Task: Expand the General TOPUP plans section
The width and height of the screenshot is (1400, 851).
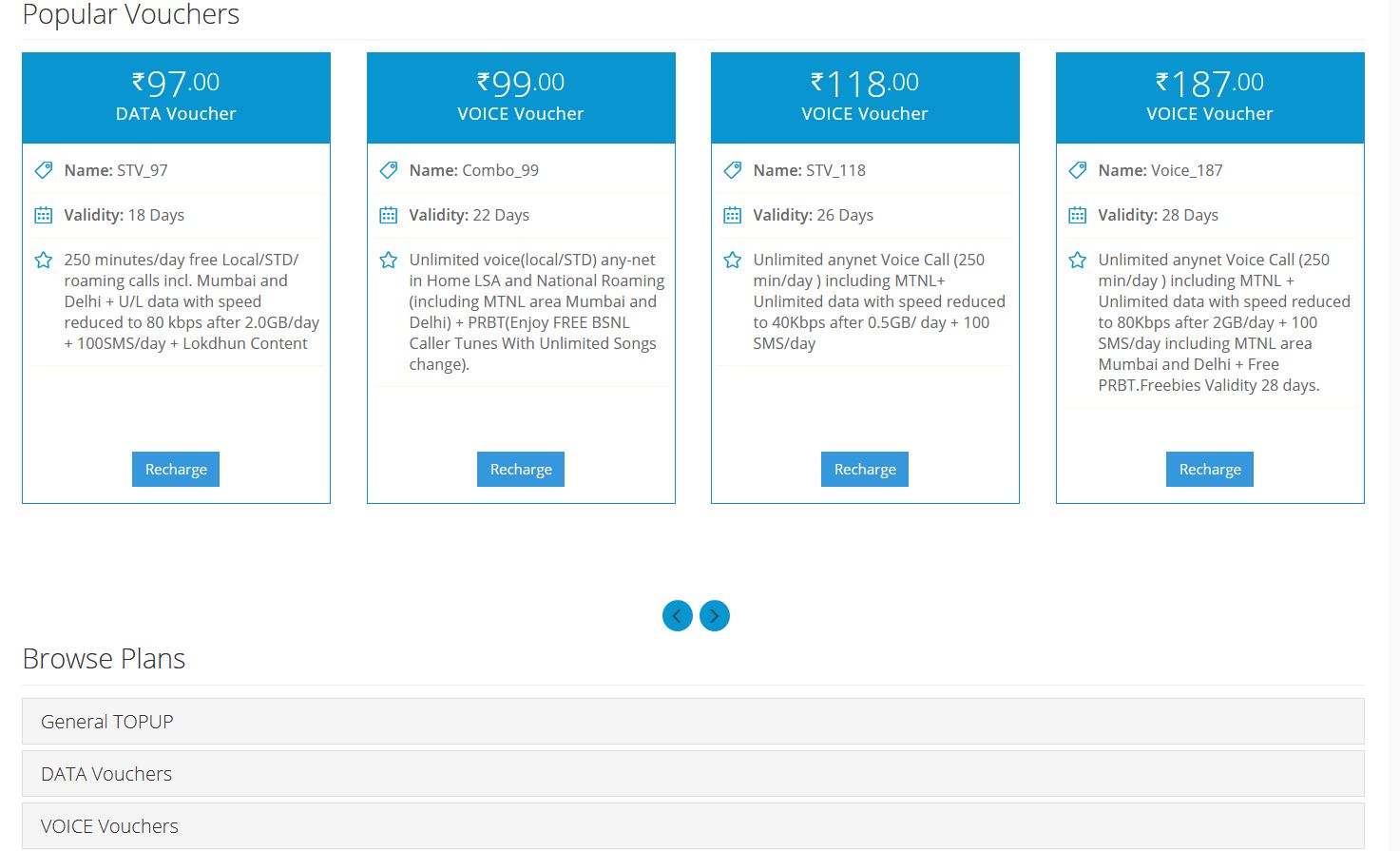Action: (693, 722)
